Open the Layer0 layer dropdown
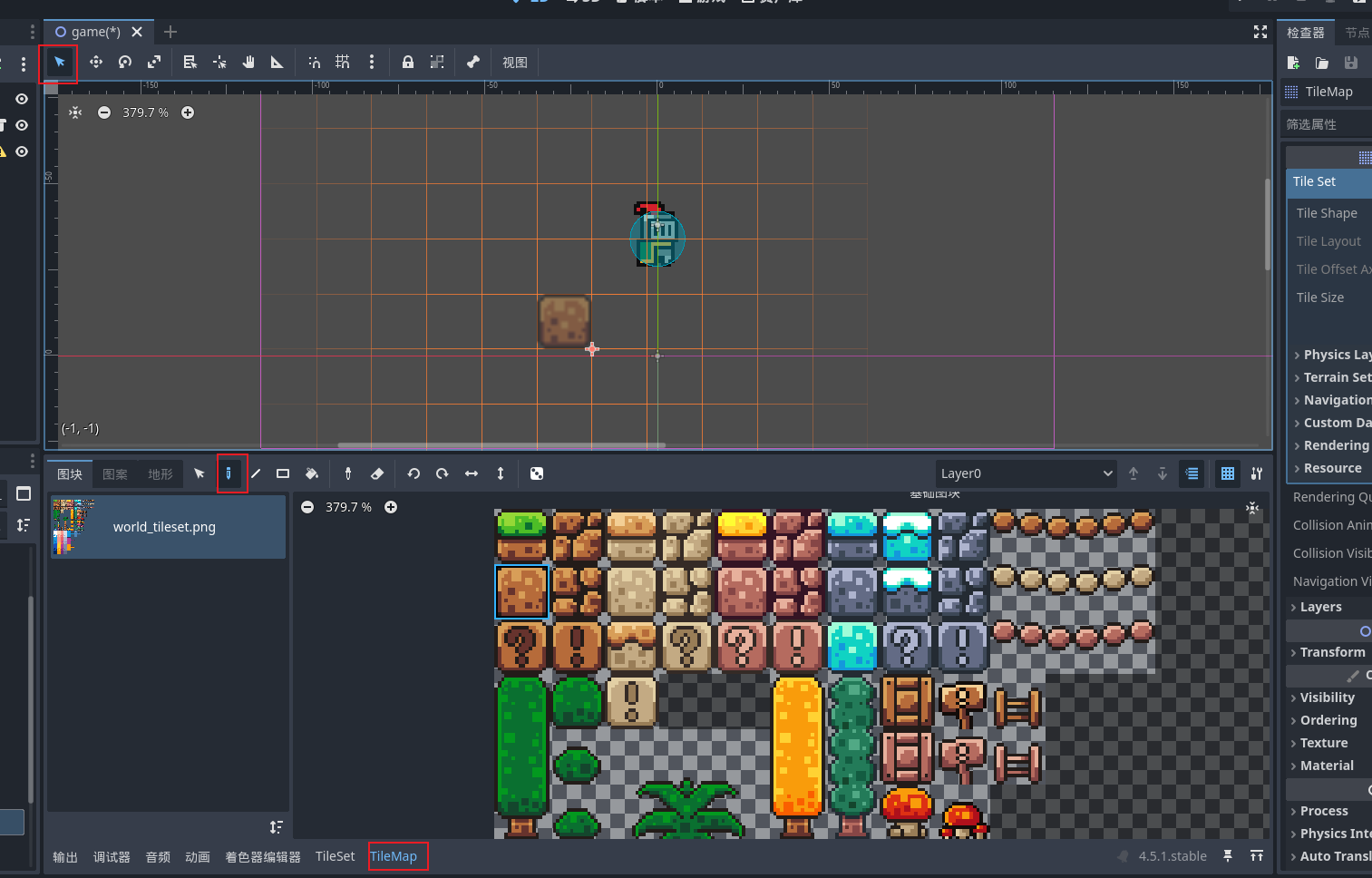This screenshot has width=1372, height=878. 1027,473
